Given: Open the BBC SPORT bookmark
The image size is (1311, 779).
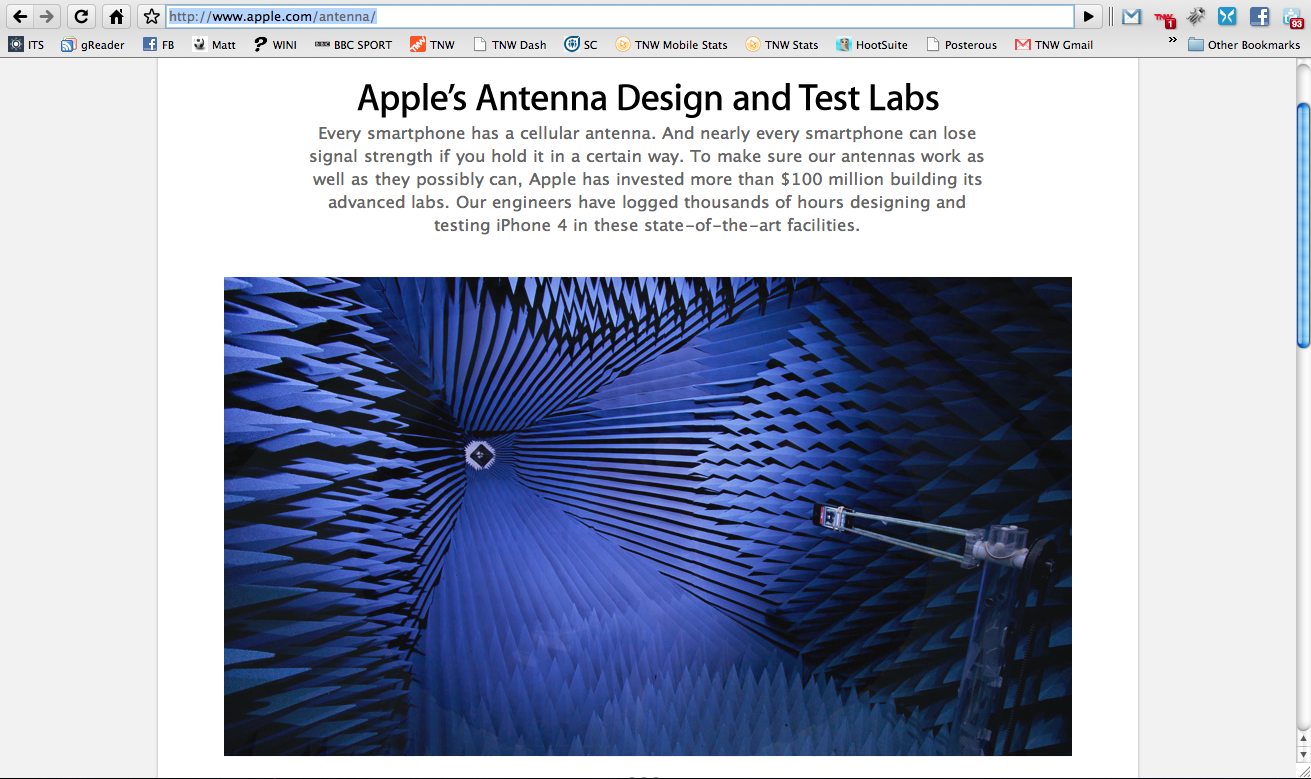Looking at the screenshot, I should [353, 45].
